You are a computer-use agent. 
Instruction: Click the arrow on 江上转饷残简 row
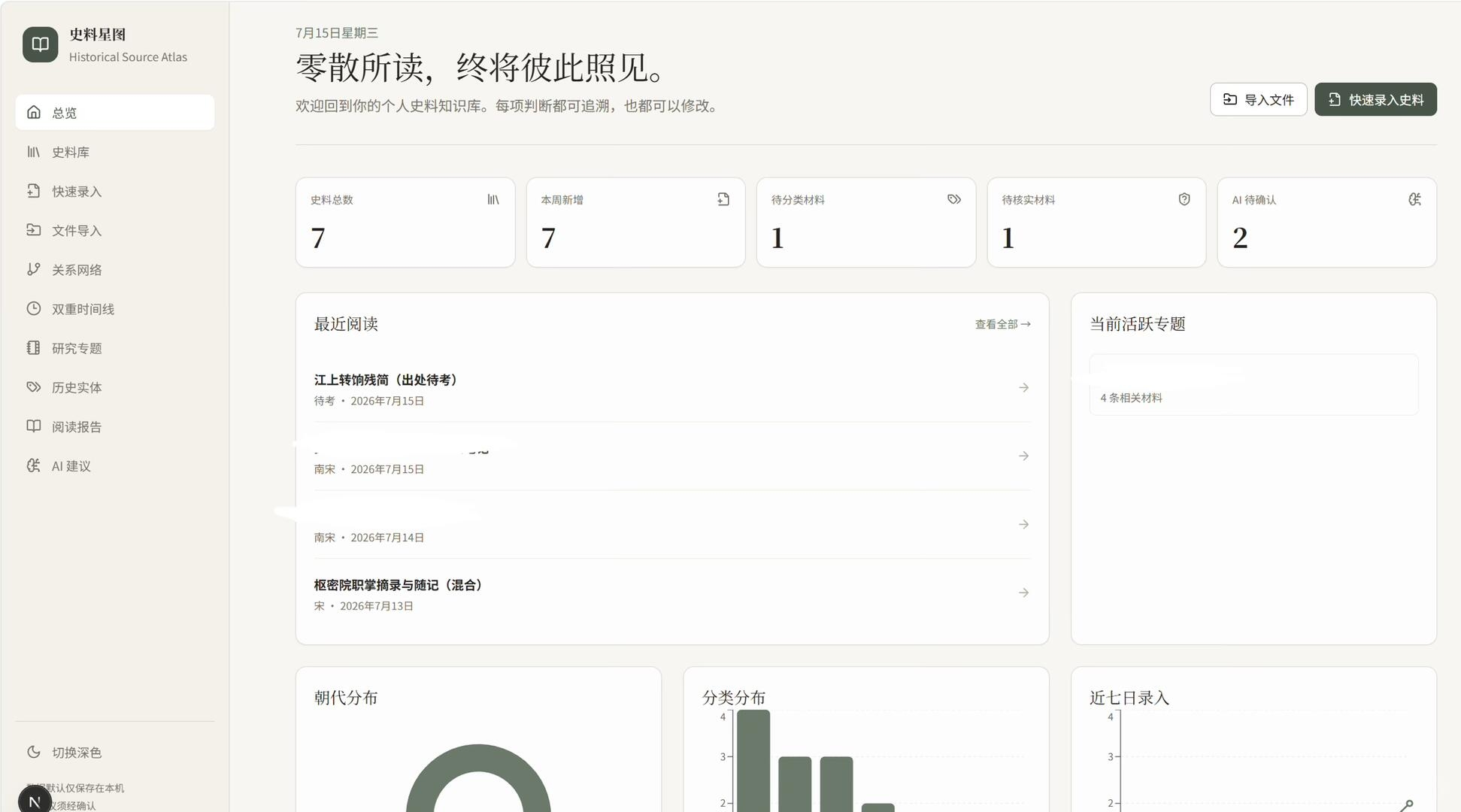point(1023,387)
